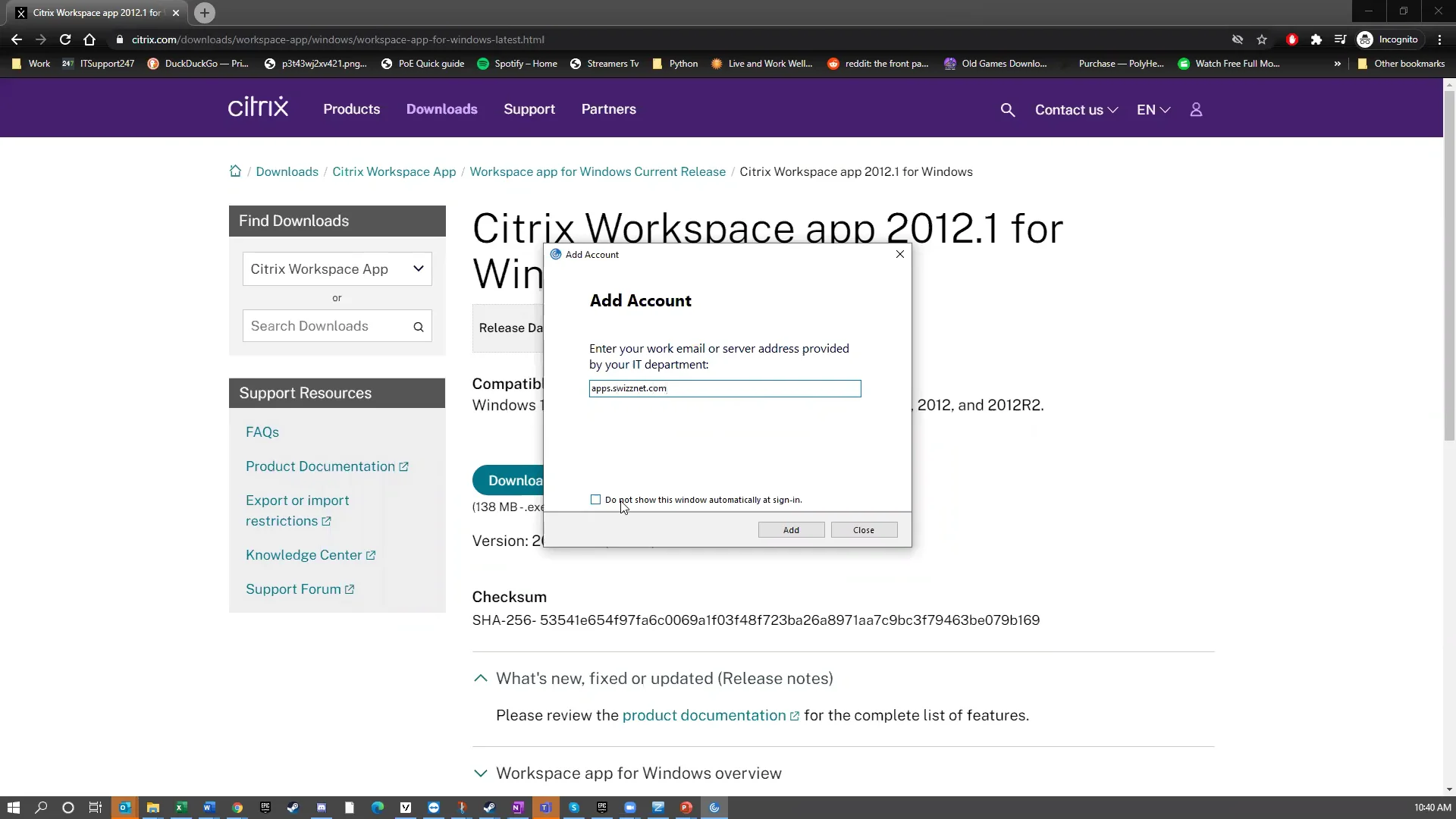Open the 'product documentation' link in release notes

point(711,716)
